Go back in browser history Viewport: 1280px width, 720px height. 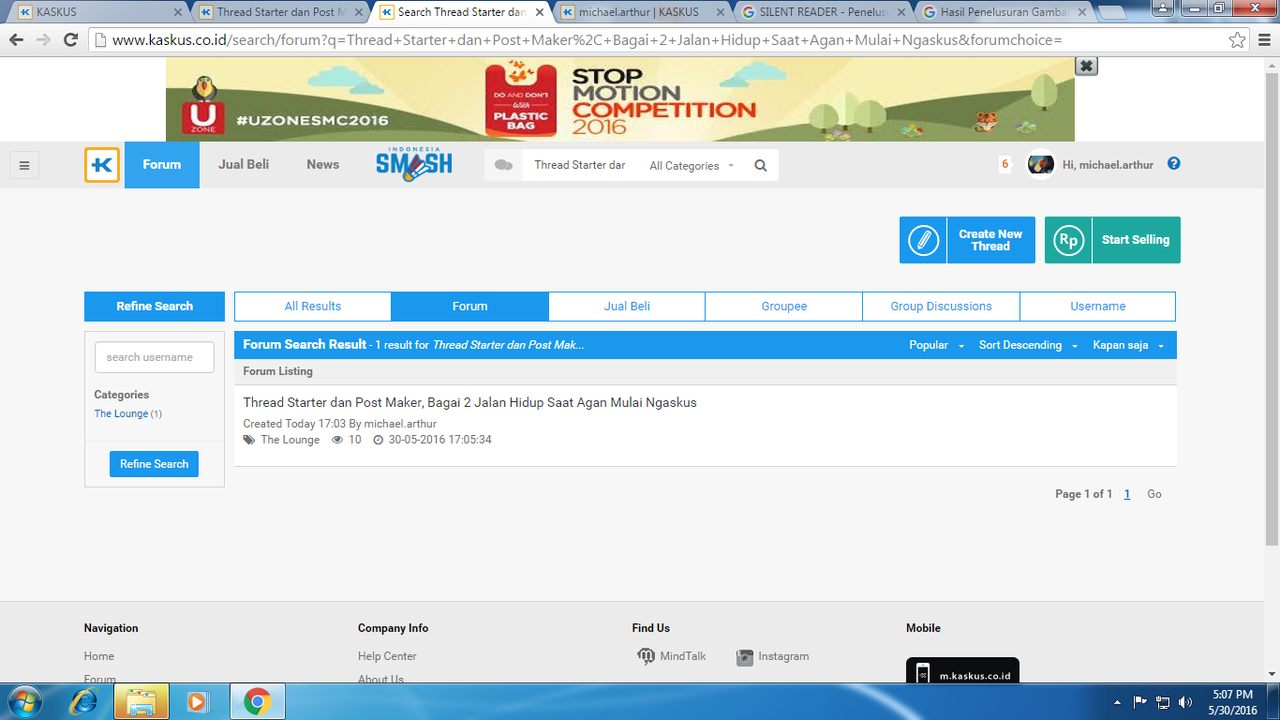click(x=16, y=40)
